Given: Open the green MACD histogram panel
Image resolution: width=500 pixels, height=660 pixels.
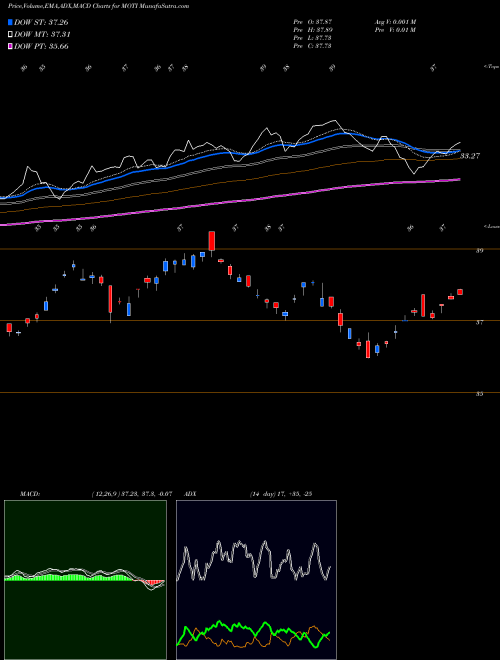Looking at the screenshot, I should tap(85, 580).
